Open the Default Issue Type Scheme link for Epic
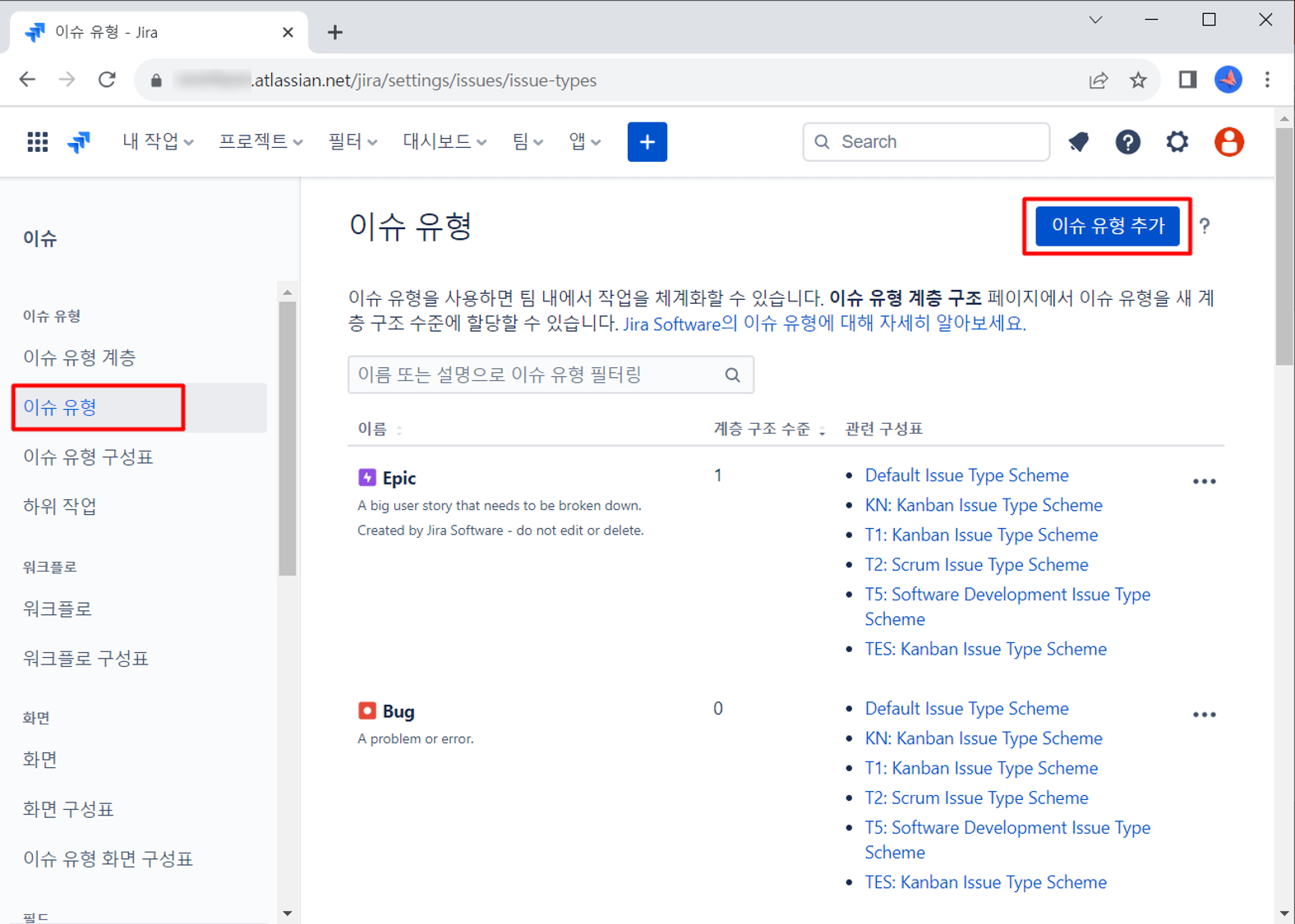The width and height of the screenshot is (1295, 924). click(966, 476)
